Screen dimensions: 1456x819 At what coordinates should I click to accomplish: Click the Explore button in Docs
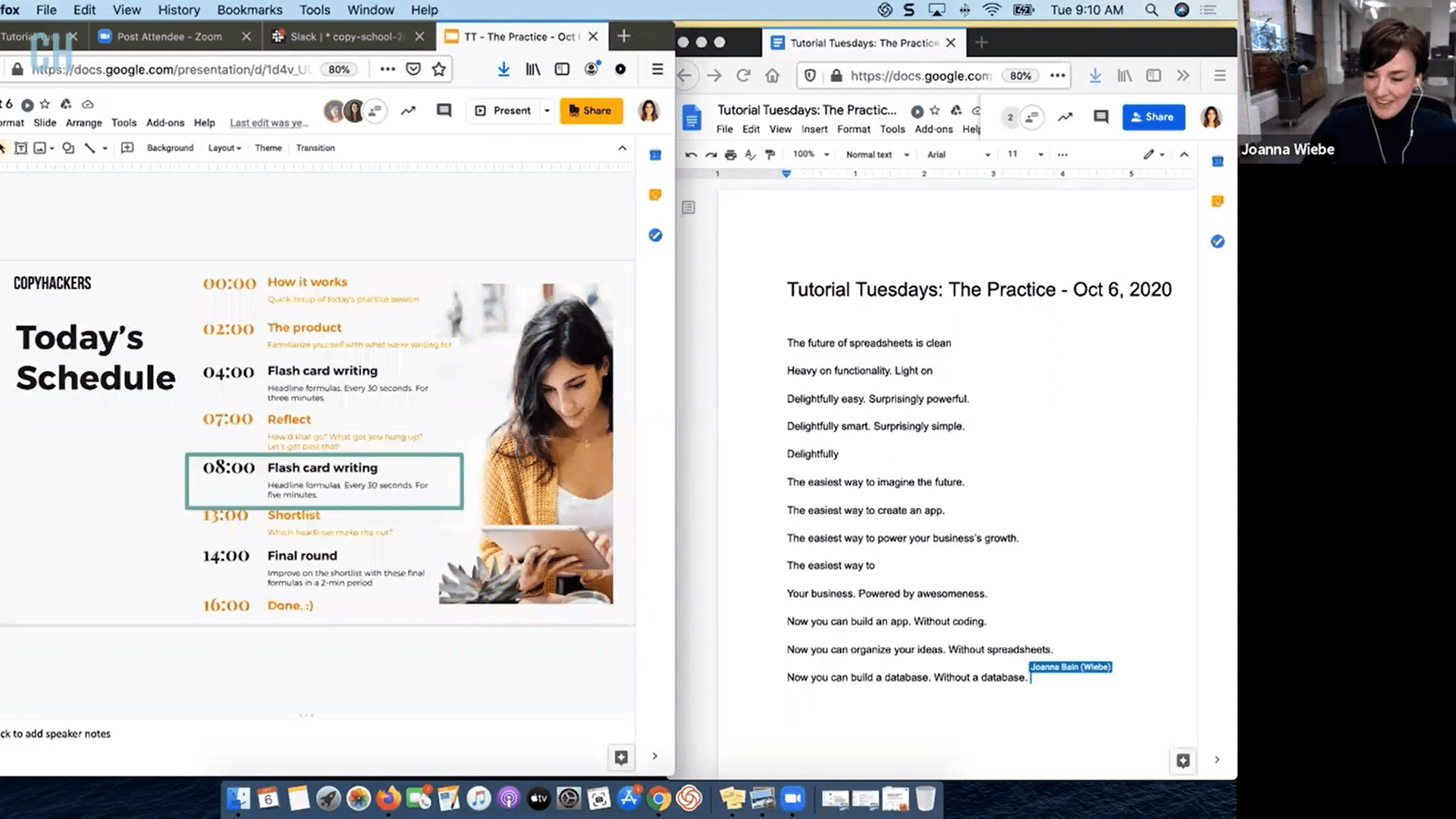point(1183,760)
